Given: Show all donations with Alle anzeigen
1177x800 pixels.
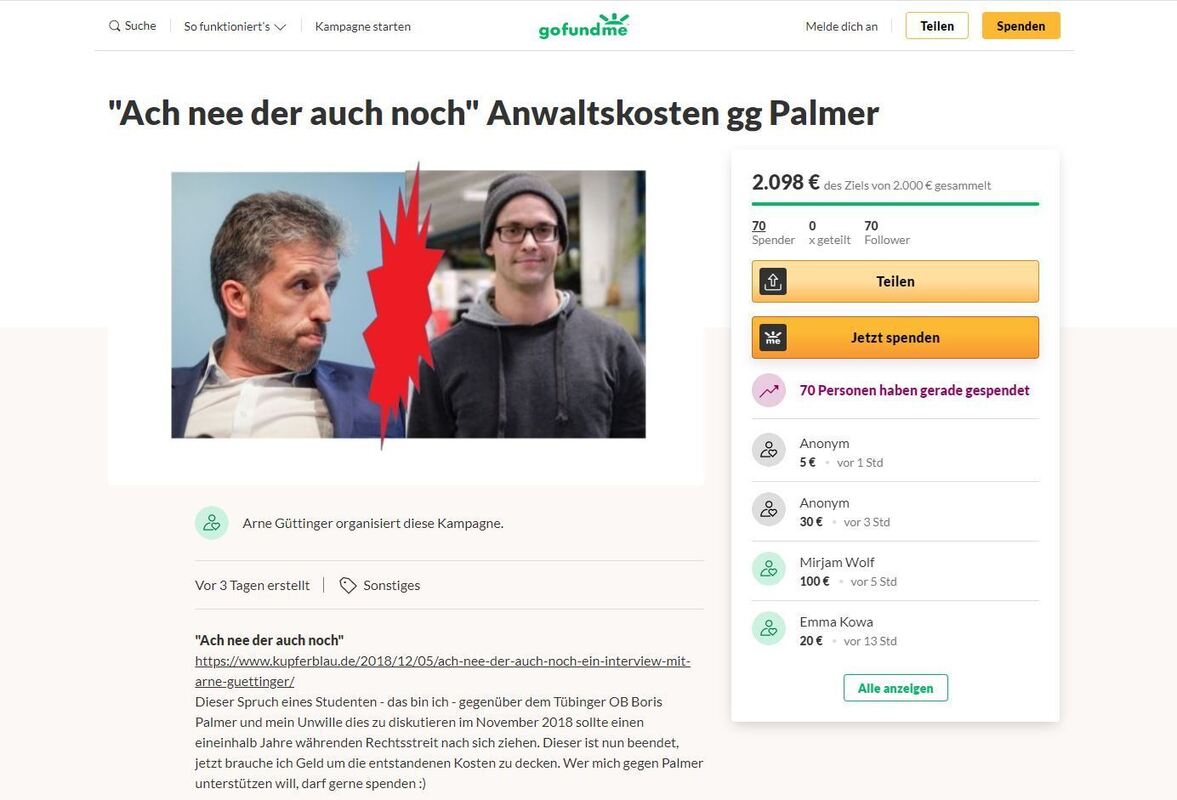Looking at the screenshot, I should tap(896, 688).
